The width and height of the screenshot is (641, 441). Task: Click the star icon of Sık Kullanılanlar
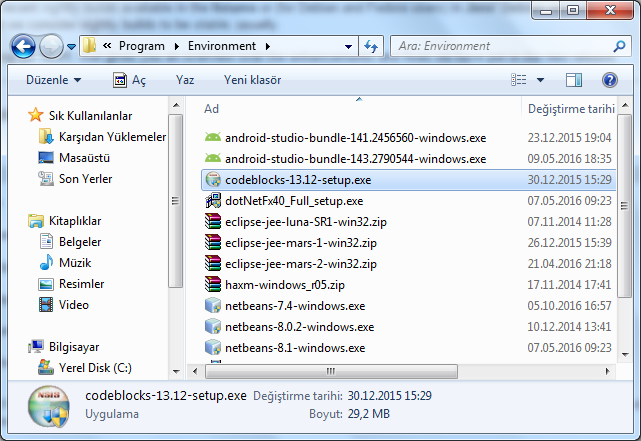point(36,115)
